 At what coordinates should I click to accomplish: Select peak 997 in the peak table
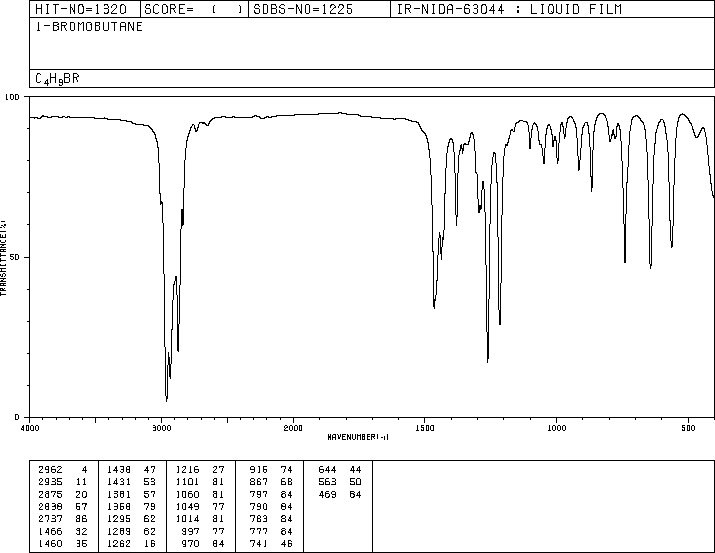[191, 532]
